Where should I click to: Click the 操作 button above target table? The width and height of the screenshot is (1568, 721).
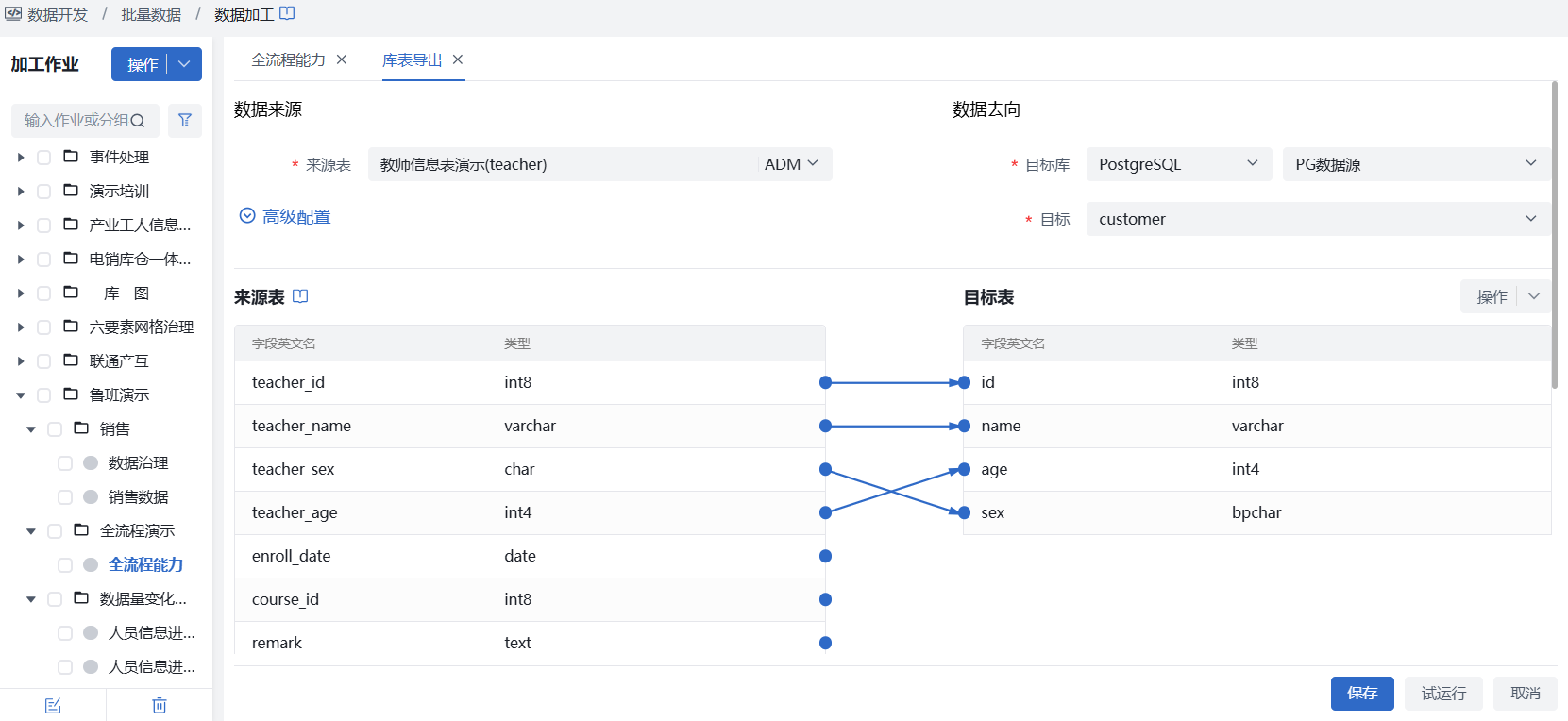click(x=1492, y=296)
